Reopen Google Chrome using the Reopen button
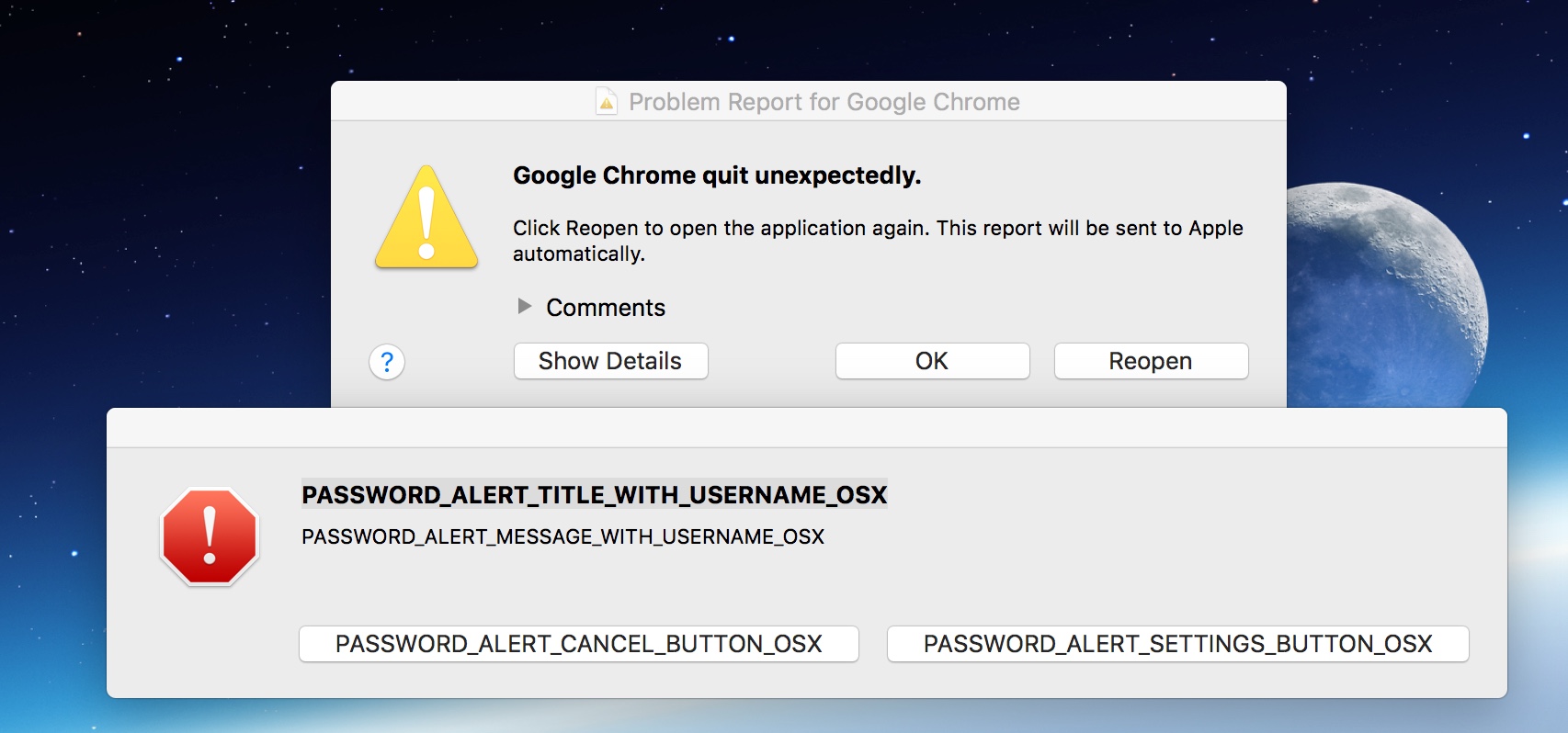This screenshot has width=1568, height=733. pyautogui.click(x=1151, y=361)
